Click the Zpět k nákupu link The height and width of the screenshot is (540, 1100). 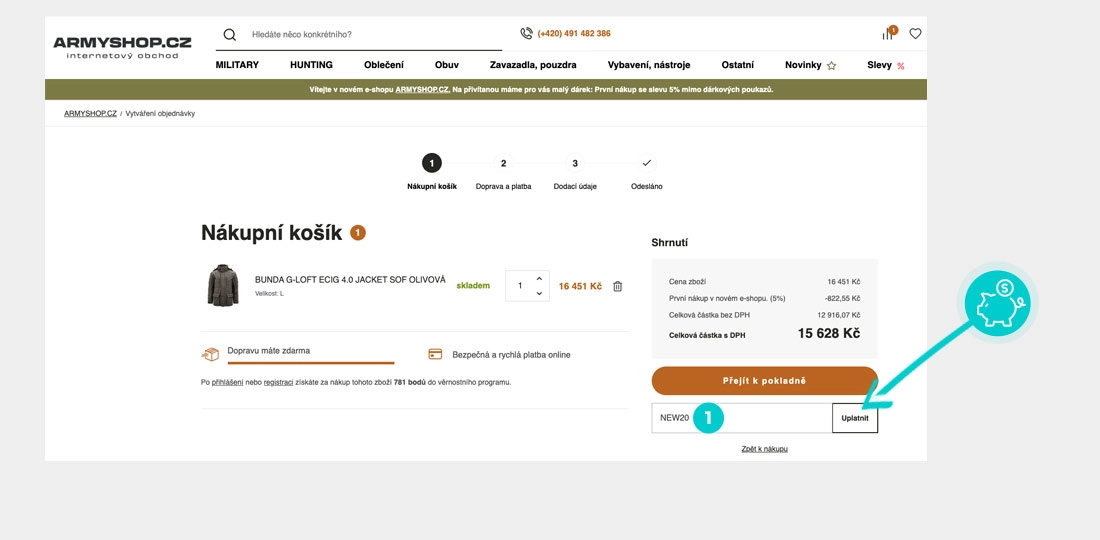click(764, 449)
